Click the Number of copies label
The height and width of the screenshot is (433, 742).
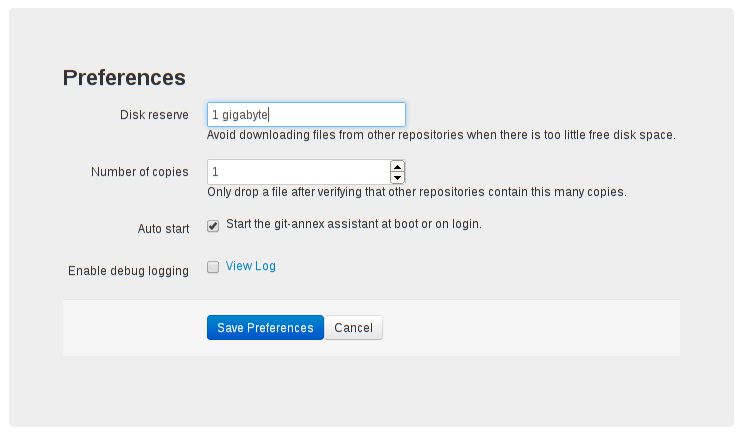coord(140,172)
